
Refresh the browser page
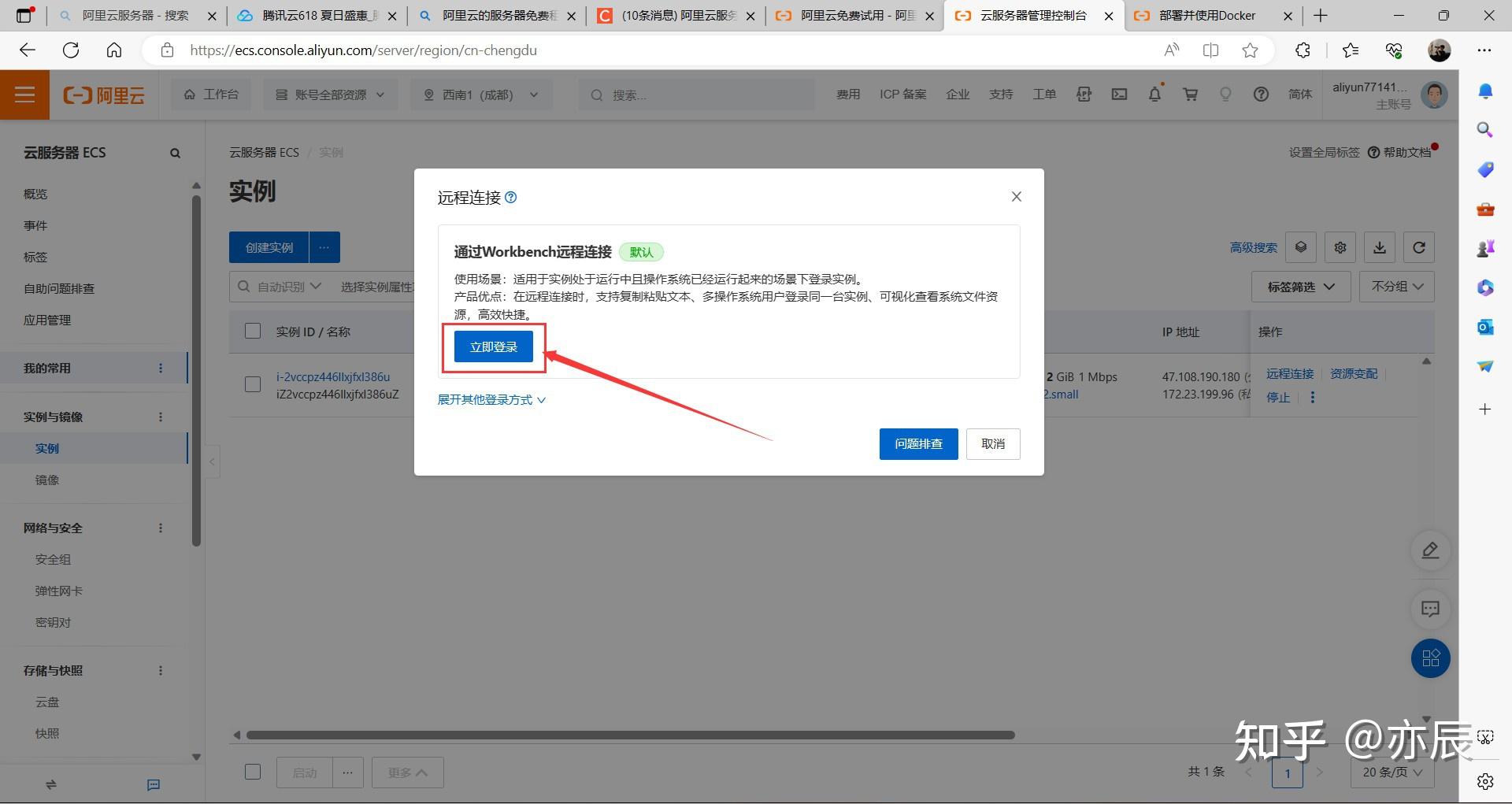tap(71, 50)
